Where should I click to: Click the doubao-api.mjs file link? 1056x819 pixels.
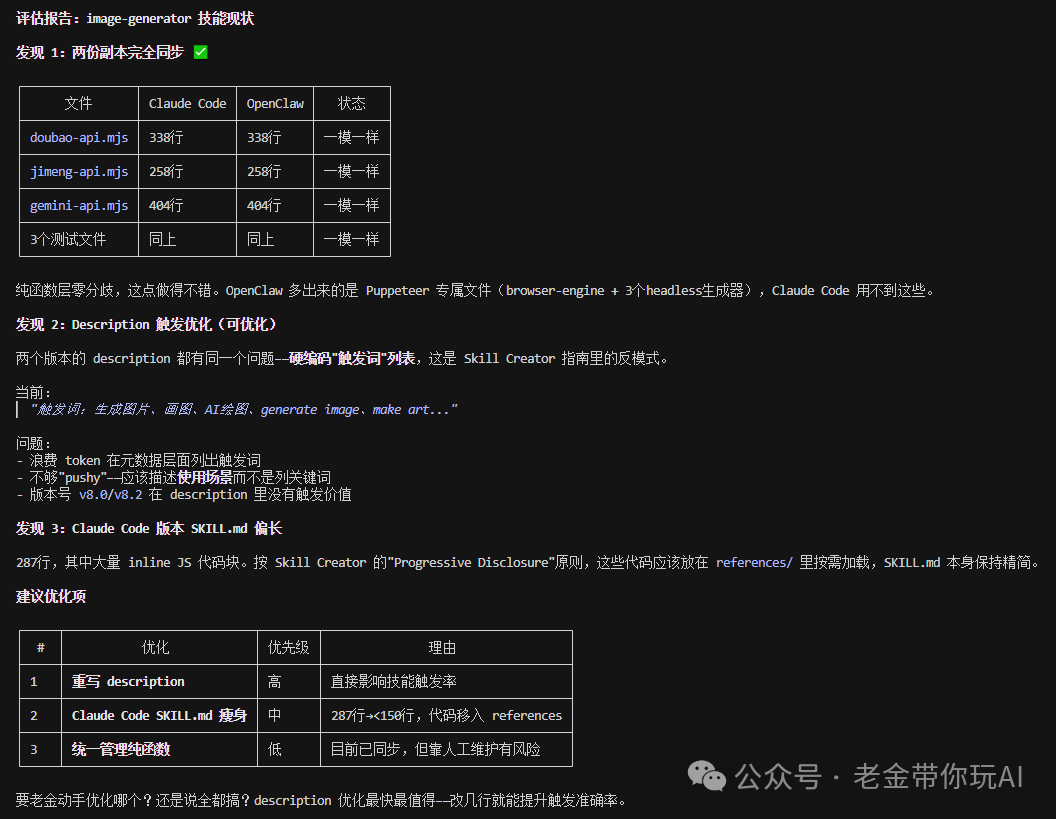coord(79,137)
